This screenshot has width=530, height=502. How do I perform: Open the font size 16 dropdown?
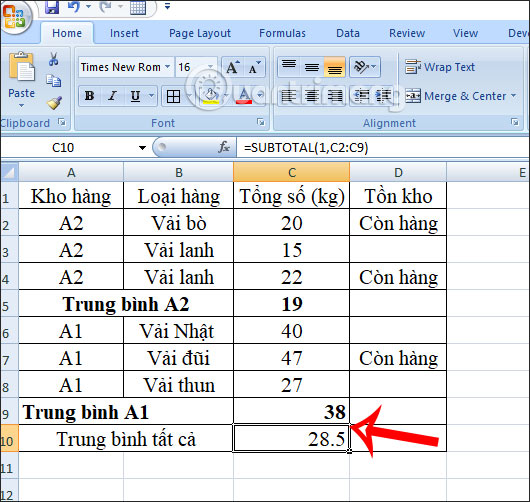pos(211,67)
